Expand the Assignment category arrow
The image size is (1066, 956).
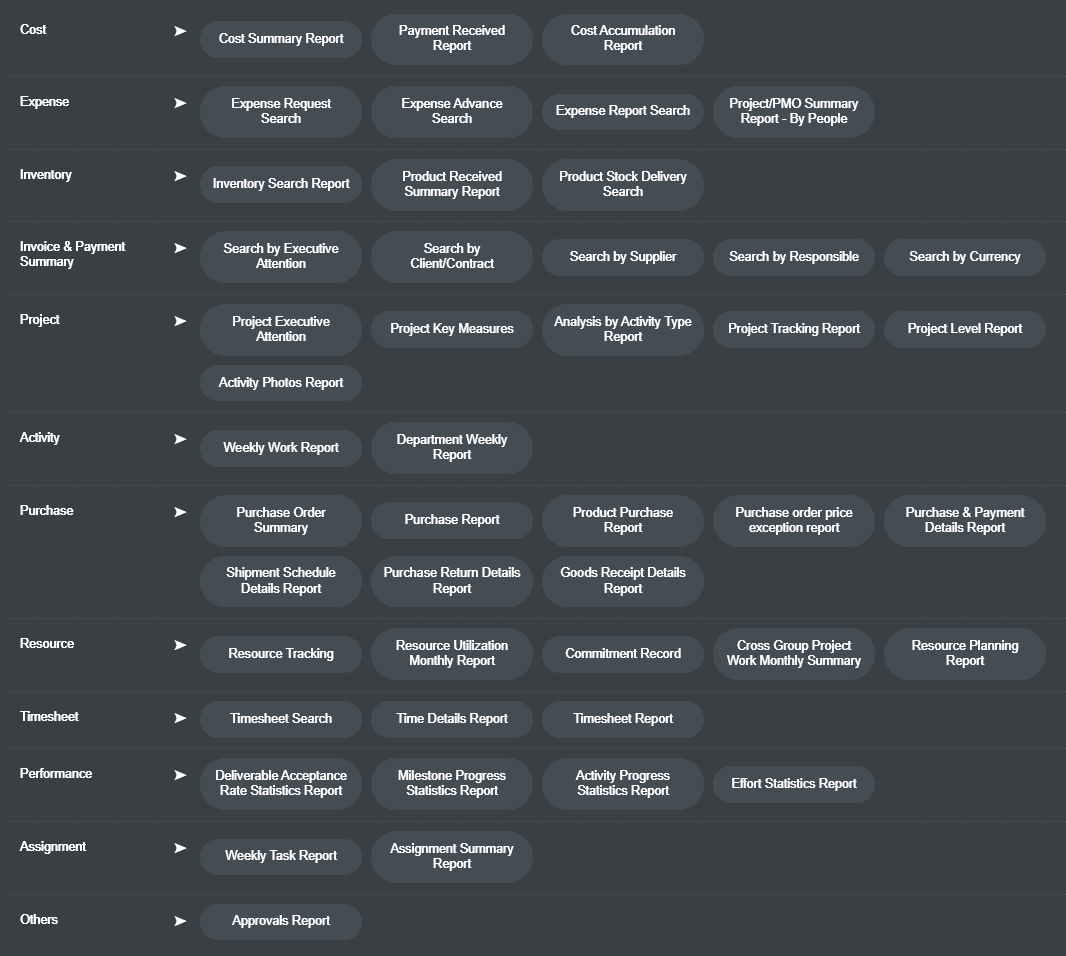(180, 848)
